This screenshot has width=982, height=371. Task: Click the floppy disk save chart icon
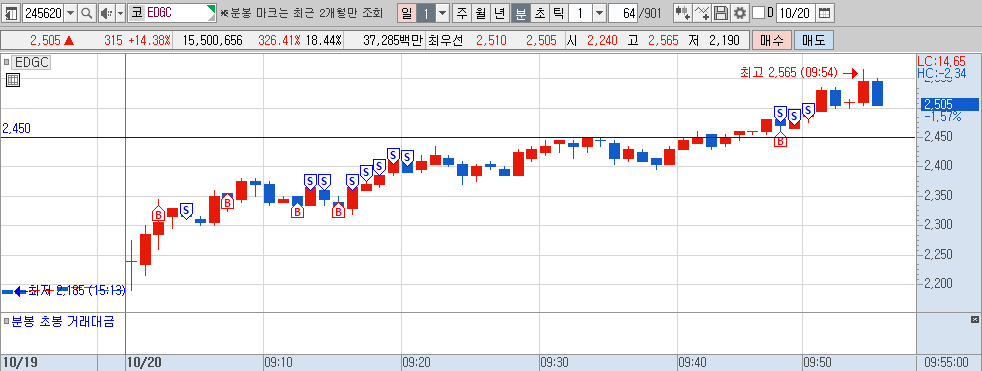[x=721, y=13]
